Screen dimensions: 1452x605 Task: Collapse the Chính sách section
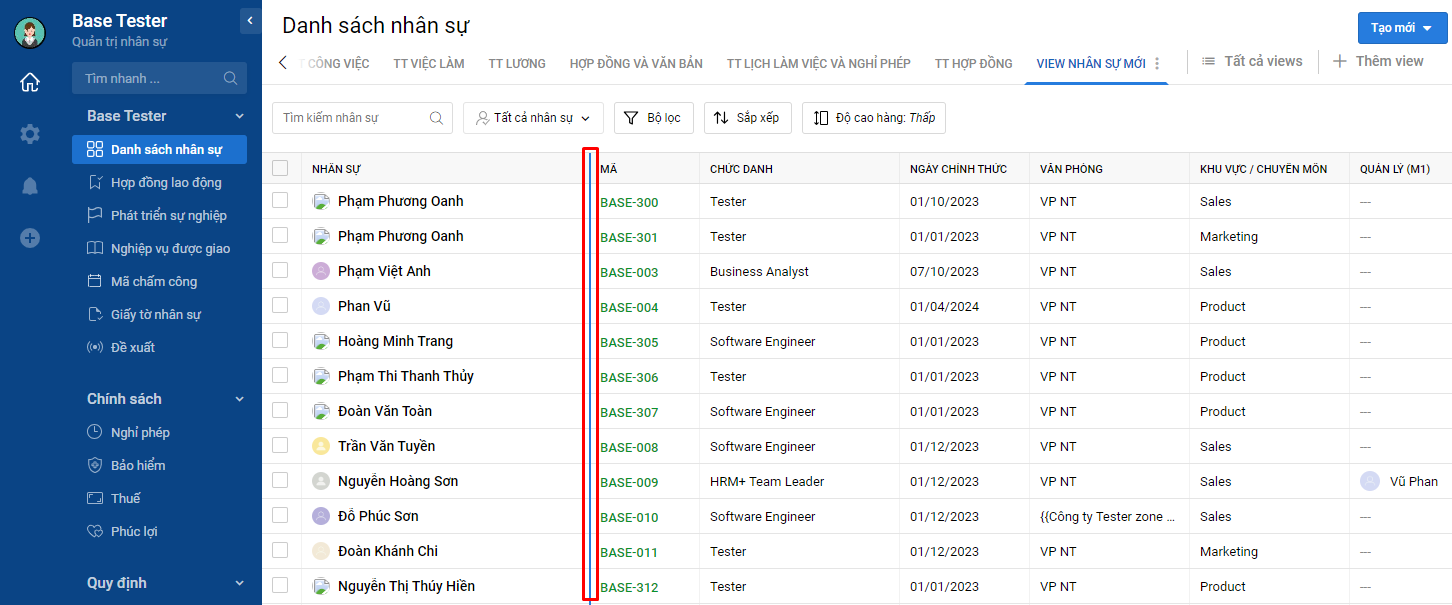coord(239,399)
